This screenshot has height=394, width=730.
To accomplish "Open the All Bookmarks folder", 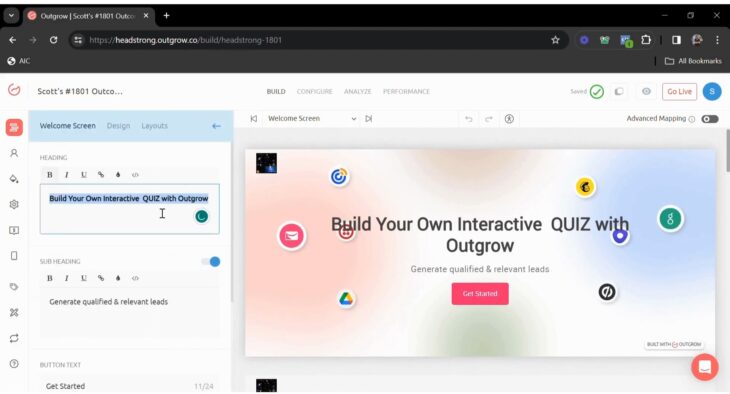I will [693, 61].
